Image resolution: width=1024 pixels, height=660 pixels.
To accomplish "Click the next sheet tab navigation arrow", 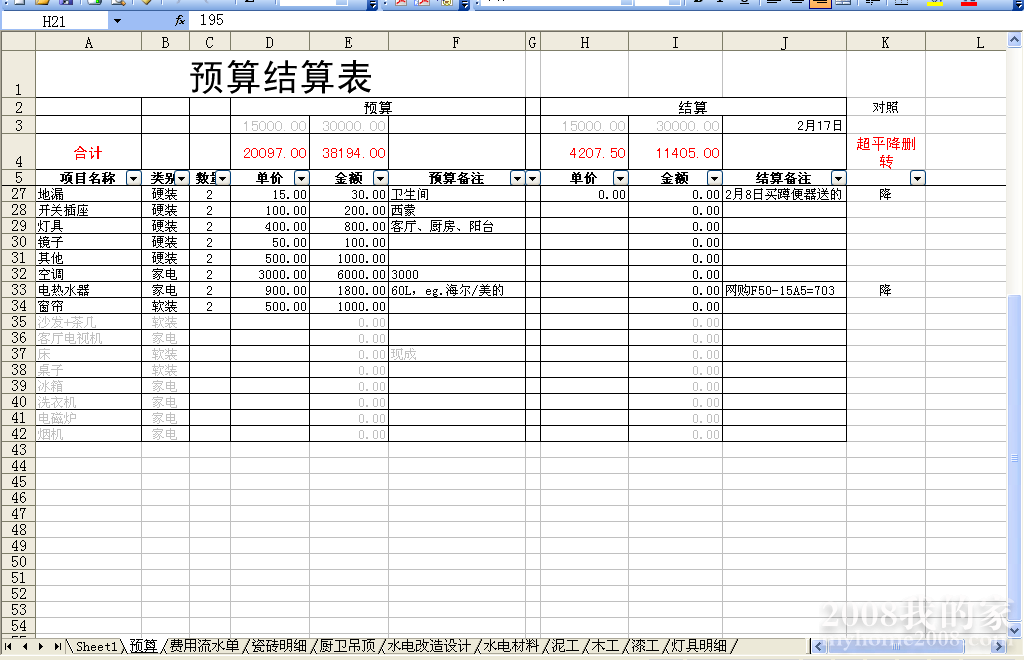I will 42,647.
